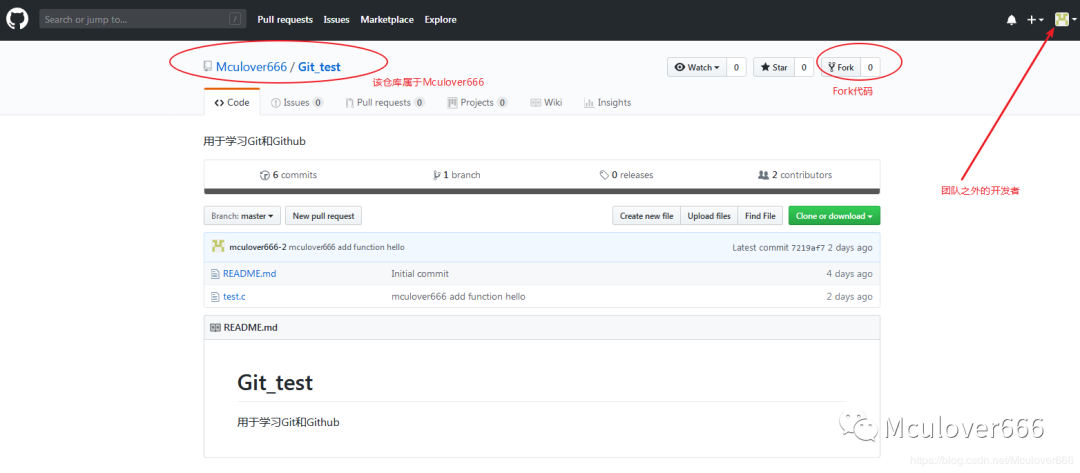Open the Mculover666 owner profile link

pyautogui.click(x=251, y=67)
